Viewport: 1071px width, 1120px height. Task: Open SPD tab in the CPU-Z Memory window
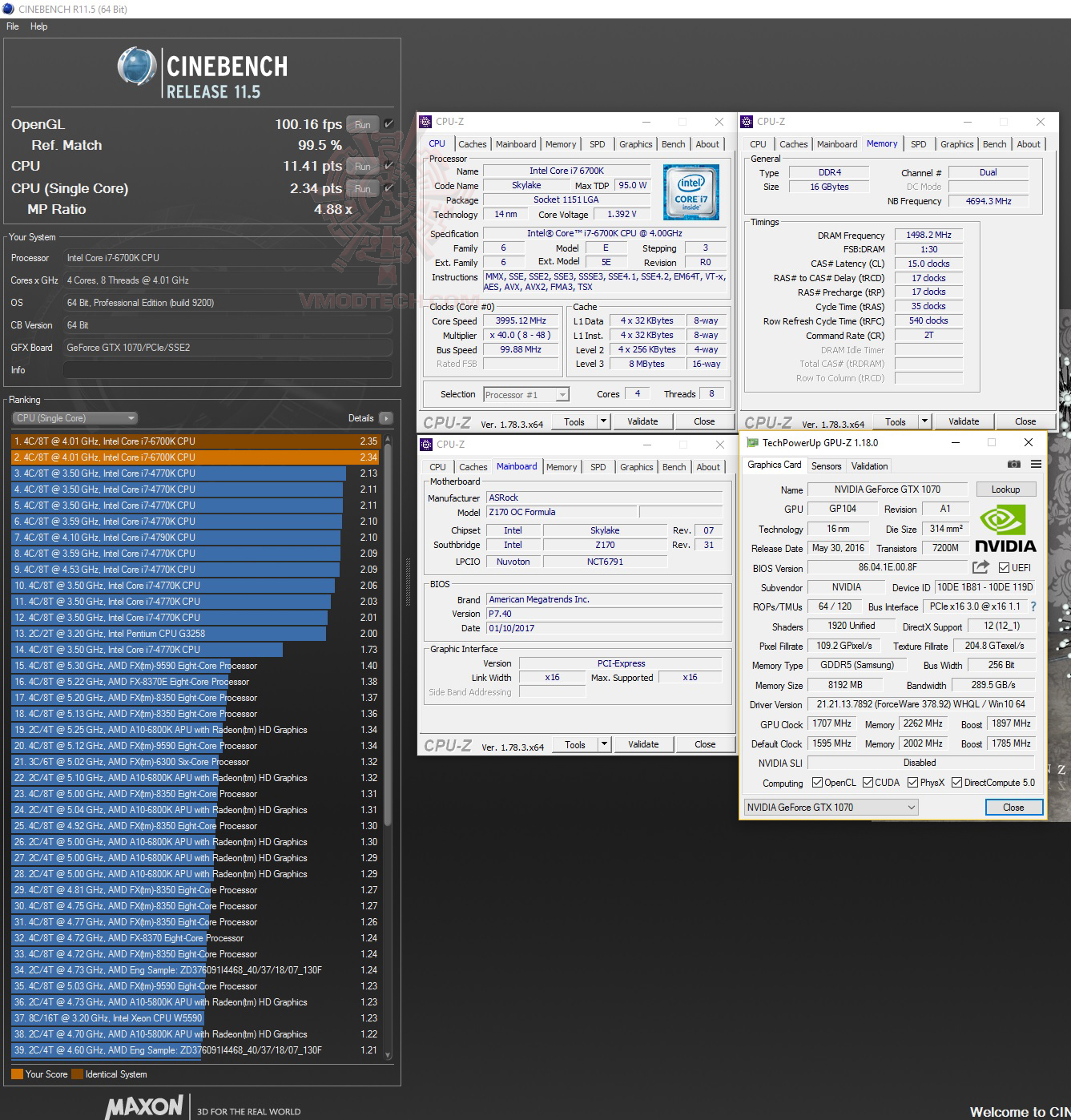click(919, 144)
